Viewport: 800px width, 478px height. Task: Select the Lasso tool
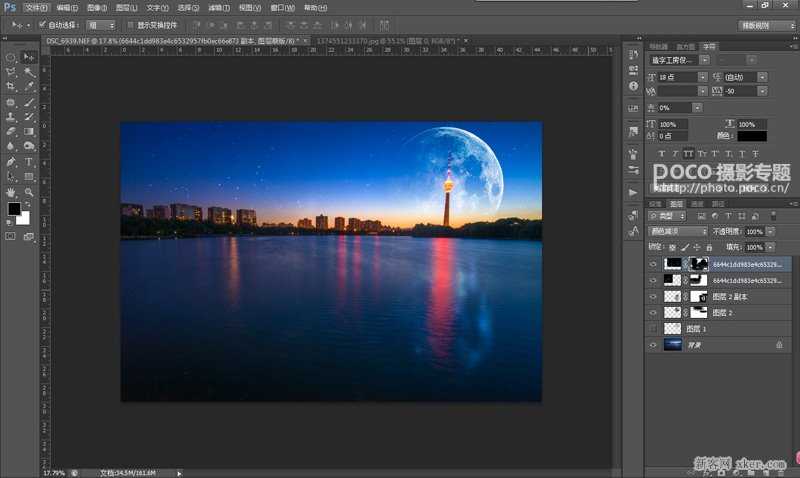pos(11,72)
